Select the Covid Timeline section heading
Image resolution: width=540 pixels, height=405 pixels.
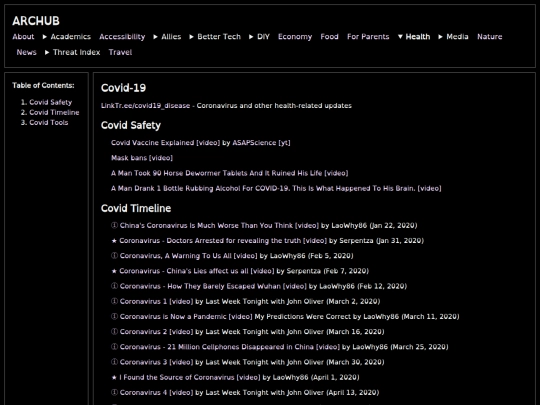click(x=136, y=208)
